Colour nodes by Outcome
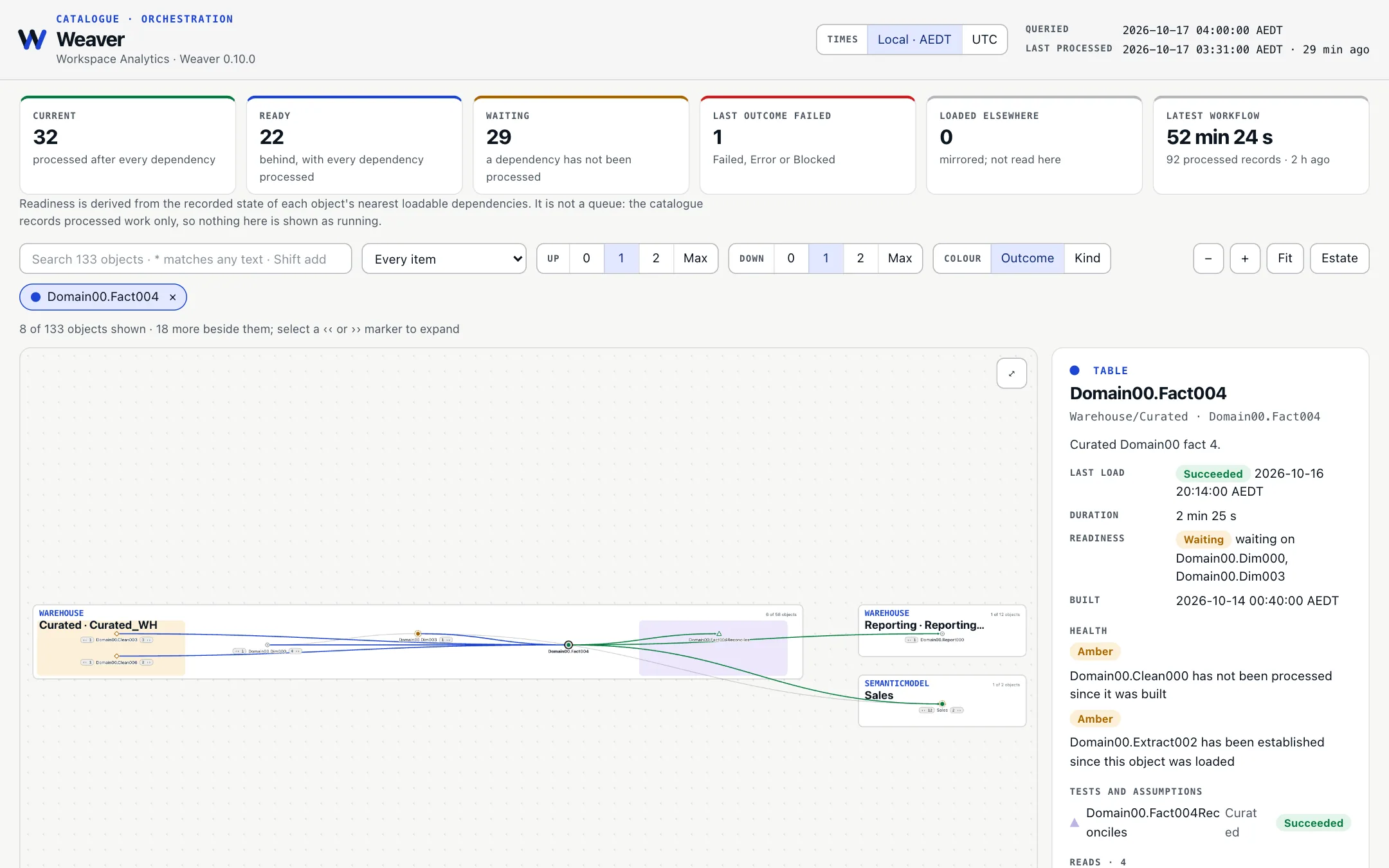 click(1028, 258)
